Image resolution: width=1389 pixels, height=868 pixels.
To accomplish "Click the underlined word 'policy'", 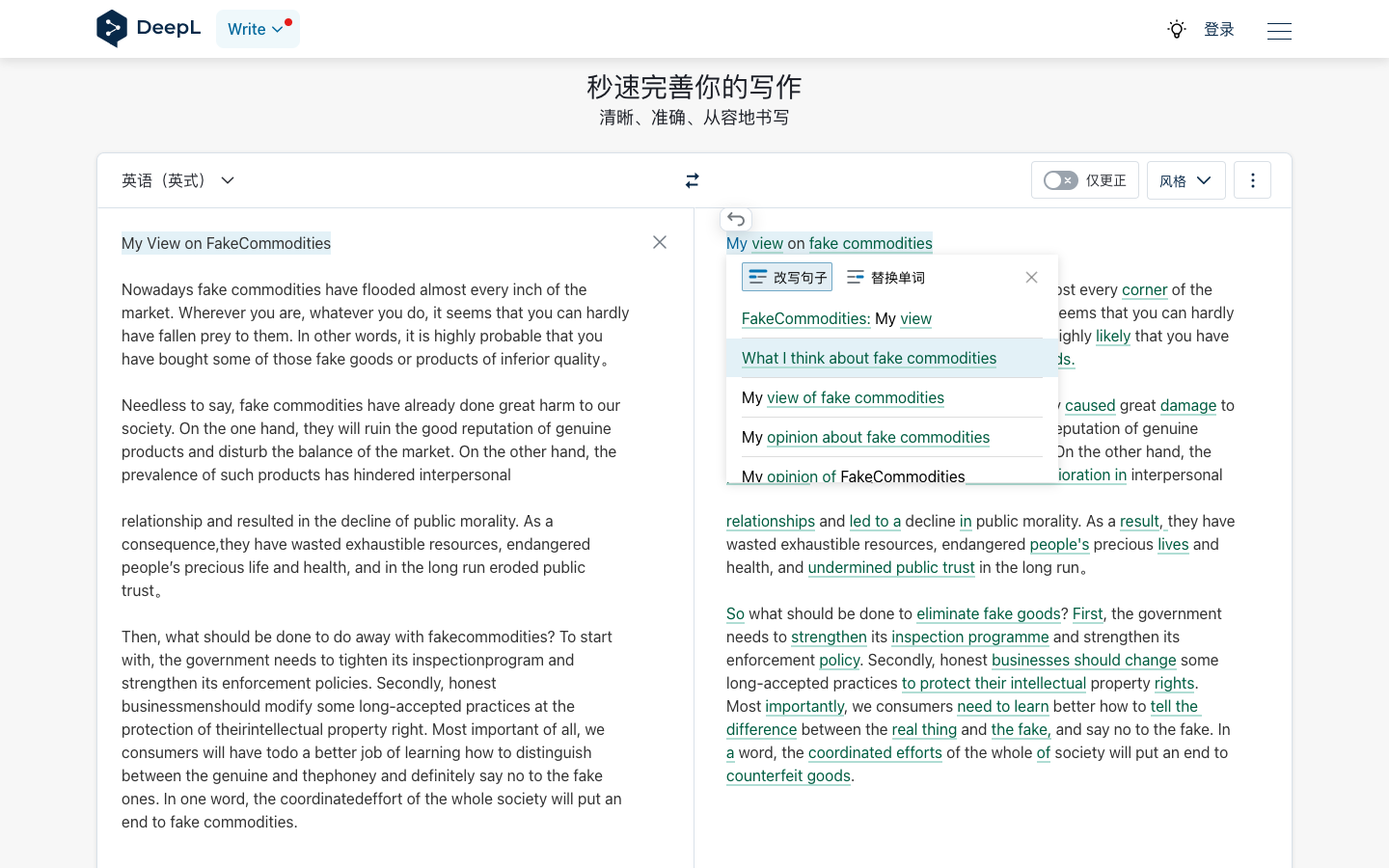I will (x=839, y=660).
